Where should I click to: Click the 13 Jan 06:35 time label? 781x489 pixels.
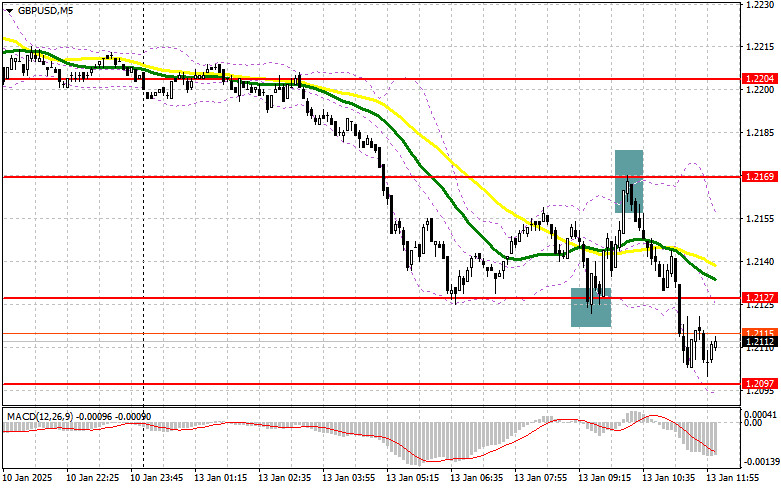coord(477,478)
